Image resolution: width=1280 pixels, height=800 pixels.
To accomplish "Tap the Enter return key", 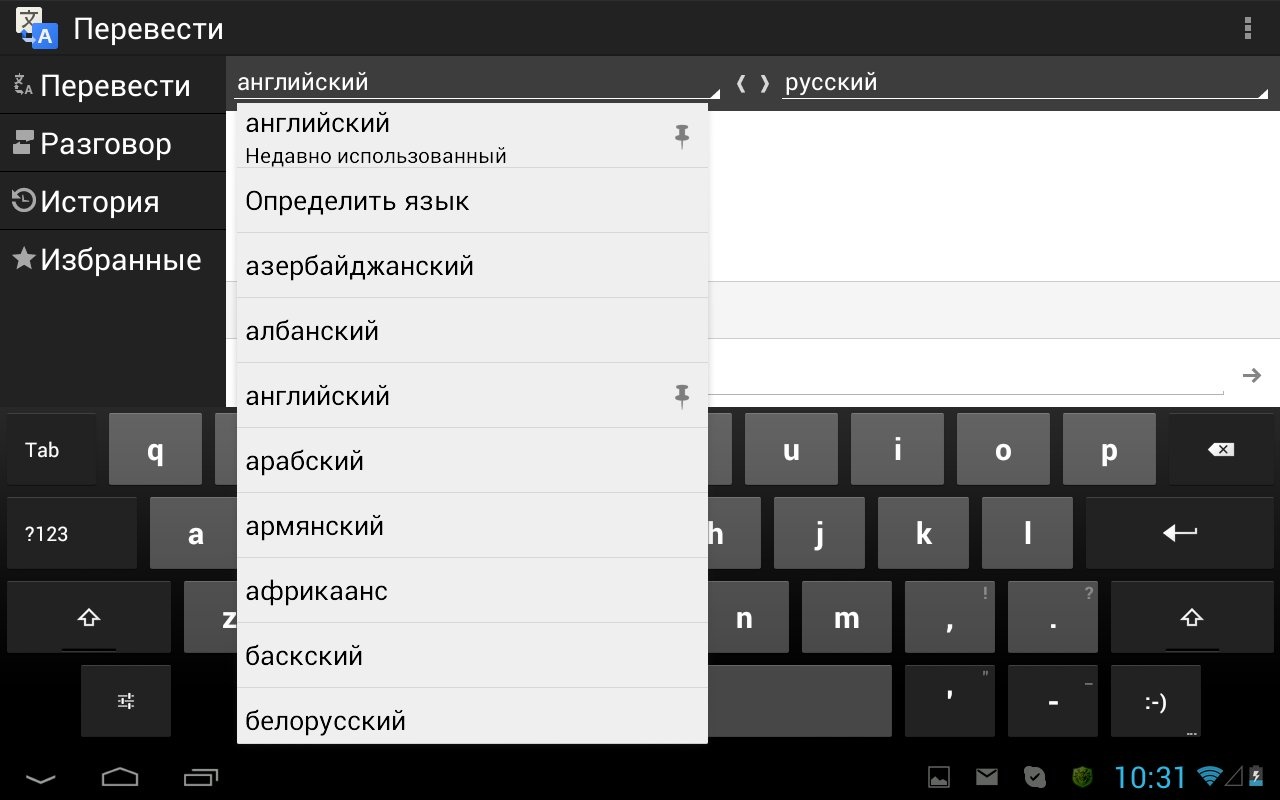I will pyautogui.click(x=1180, y=533).
